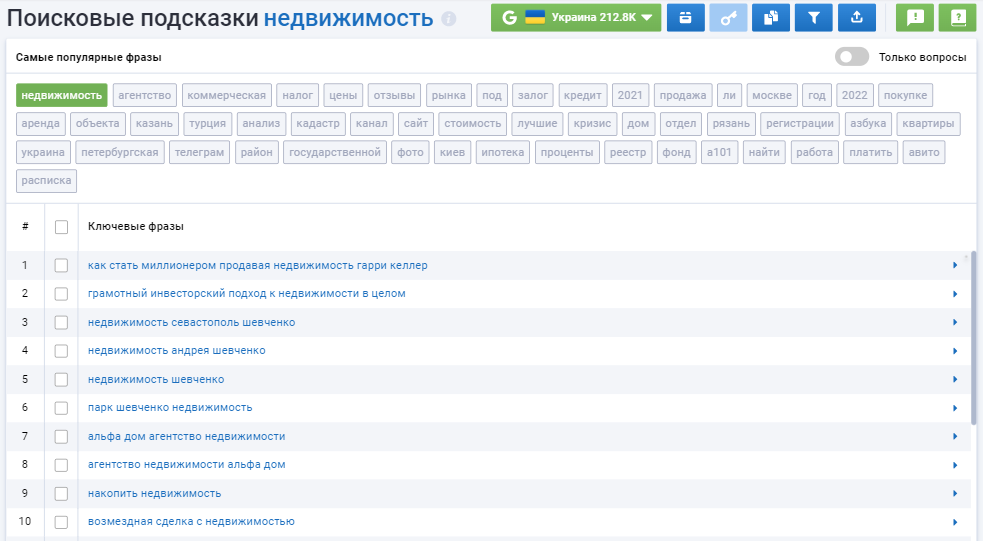Select the отзывы phrase tag
The width and height of the screenshot is (983, 541).
coord(394,95)
